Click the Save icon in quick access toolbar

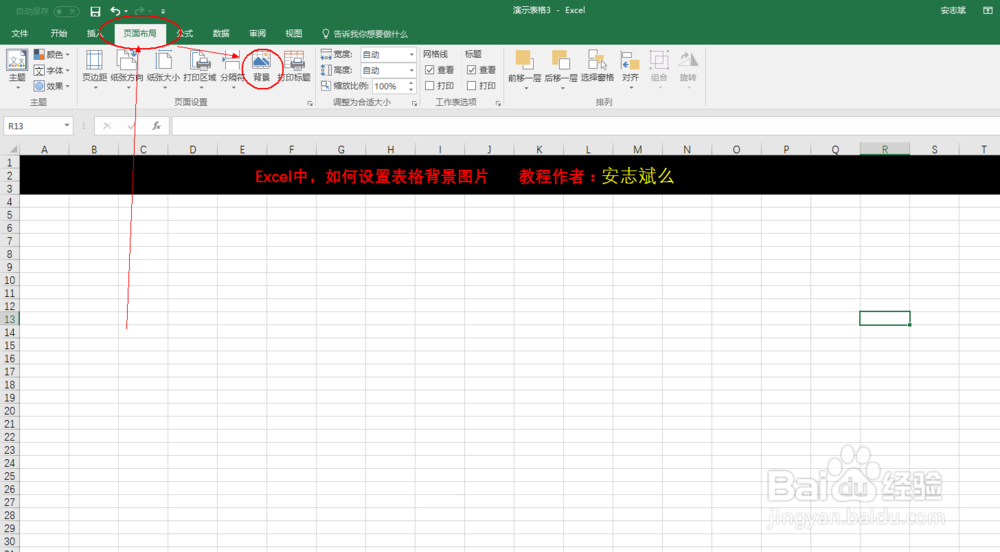[x=95, y=11]
